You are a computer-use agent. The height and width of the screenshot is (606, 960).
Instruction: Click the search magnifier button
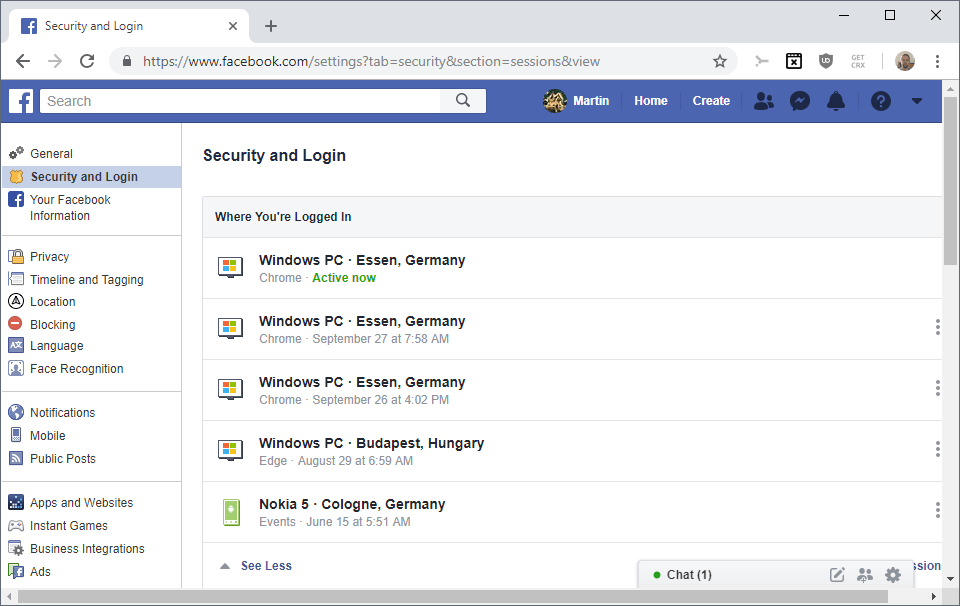coord(463,101)
